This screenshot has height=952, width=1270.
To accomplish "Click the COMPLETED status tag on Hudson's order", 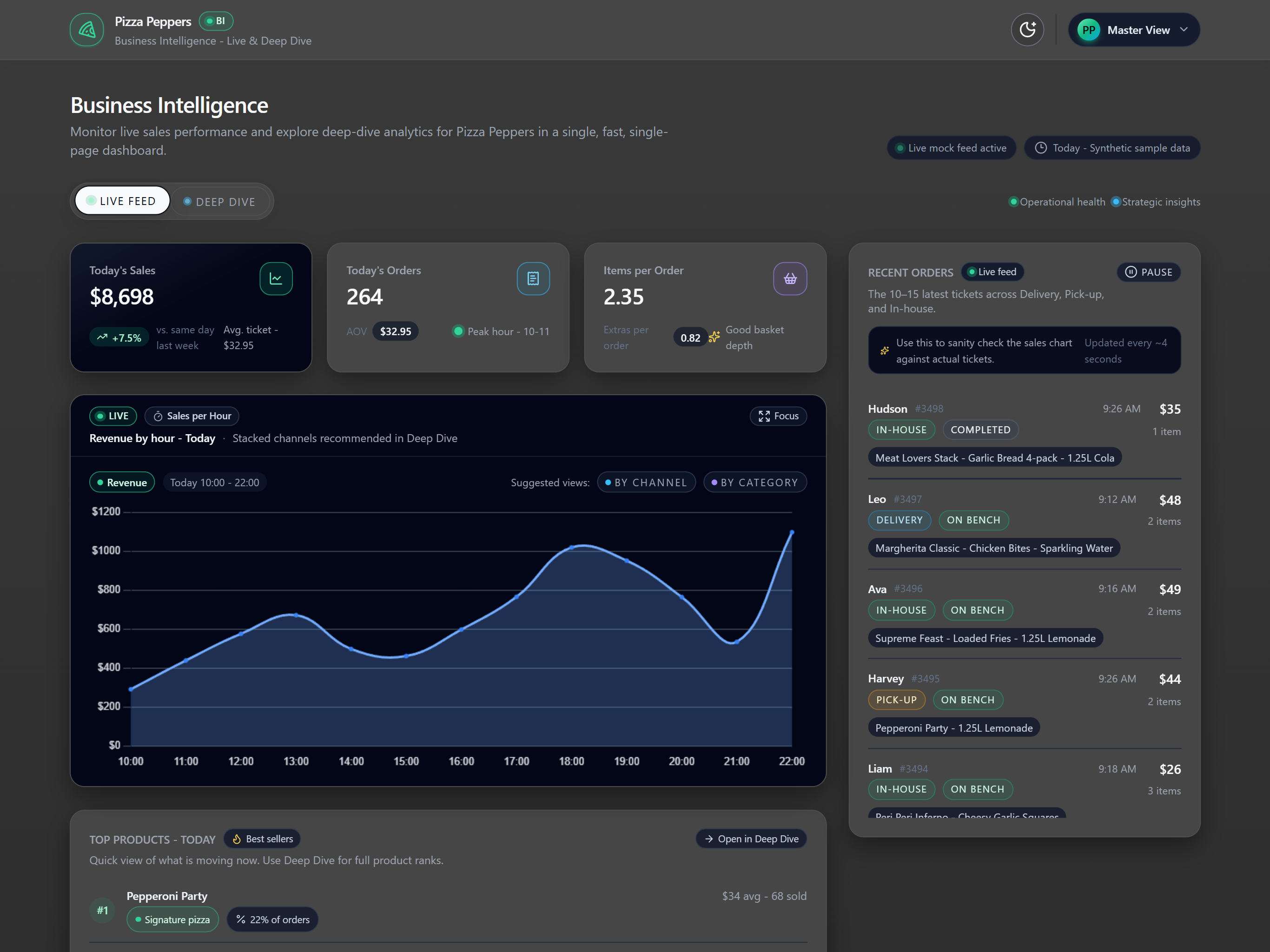I will tap(980, 430).
